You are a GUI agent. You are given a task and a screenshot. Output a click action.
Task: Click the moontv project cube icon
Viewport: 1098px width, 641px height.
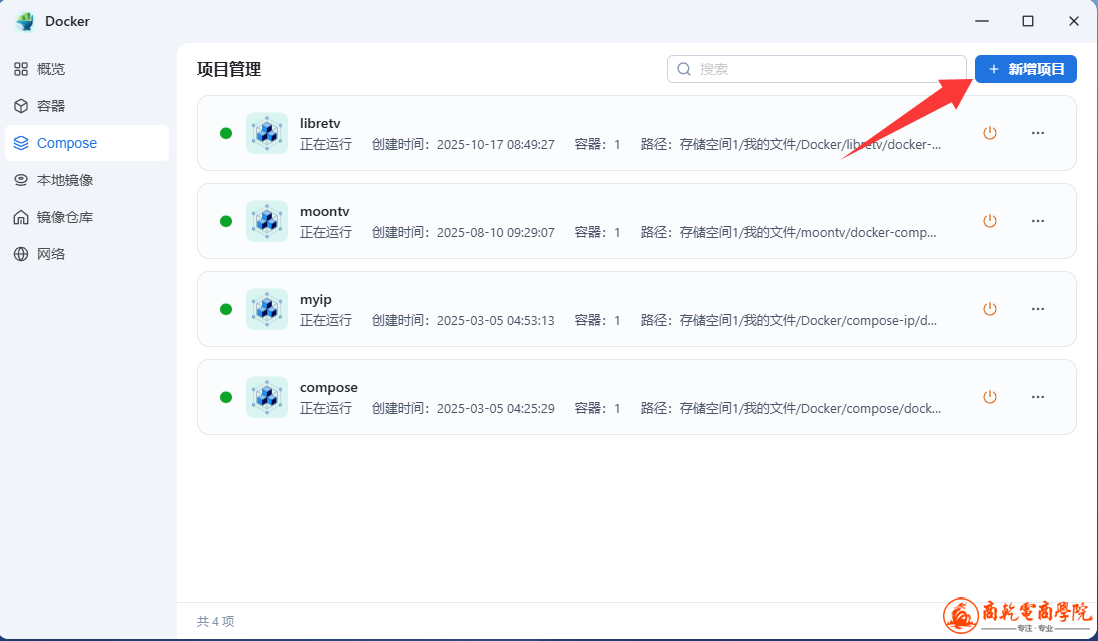266,221
